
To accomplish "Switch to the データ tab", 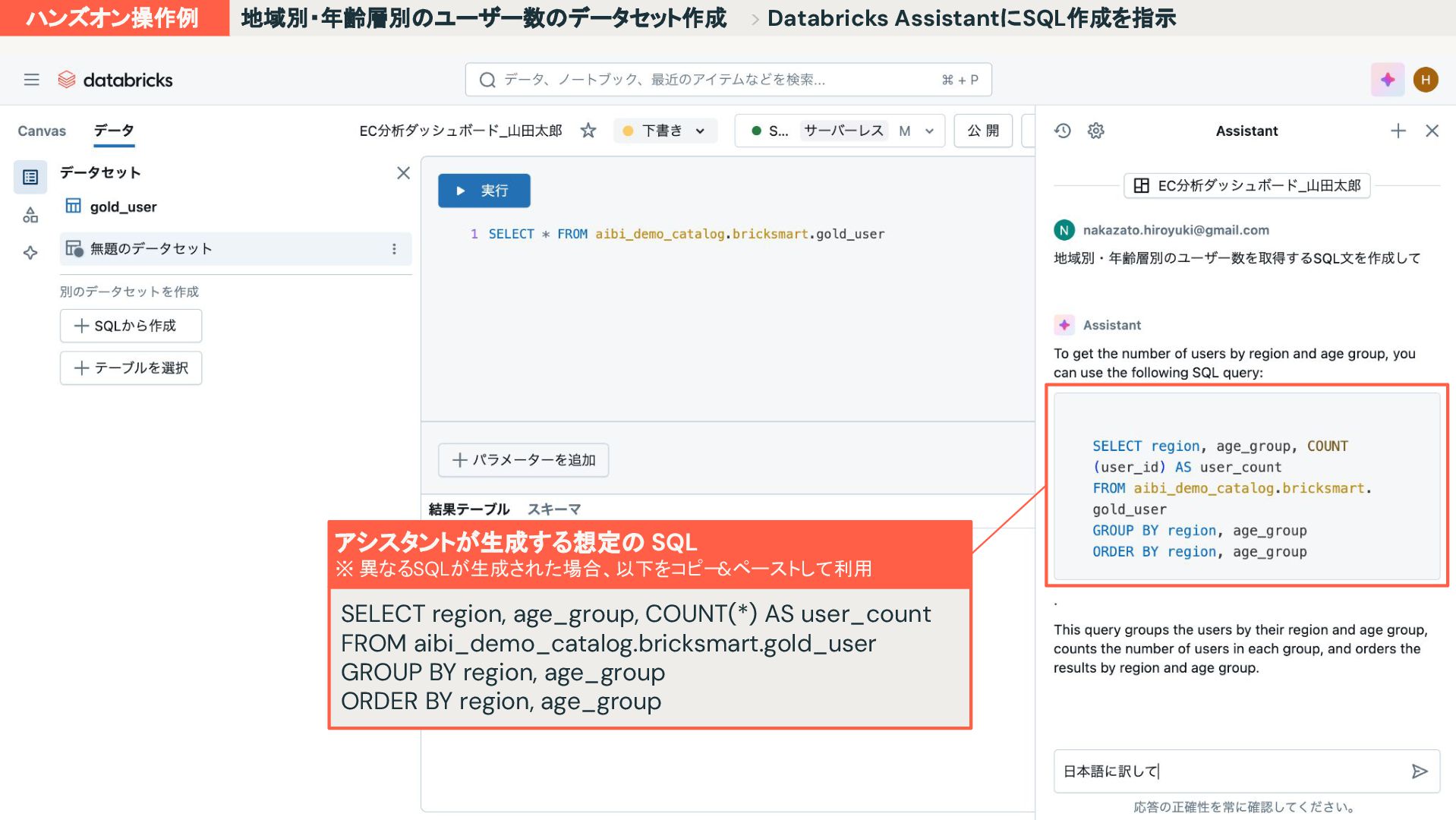I will point(114,131).
